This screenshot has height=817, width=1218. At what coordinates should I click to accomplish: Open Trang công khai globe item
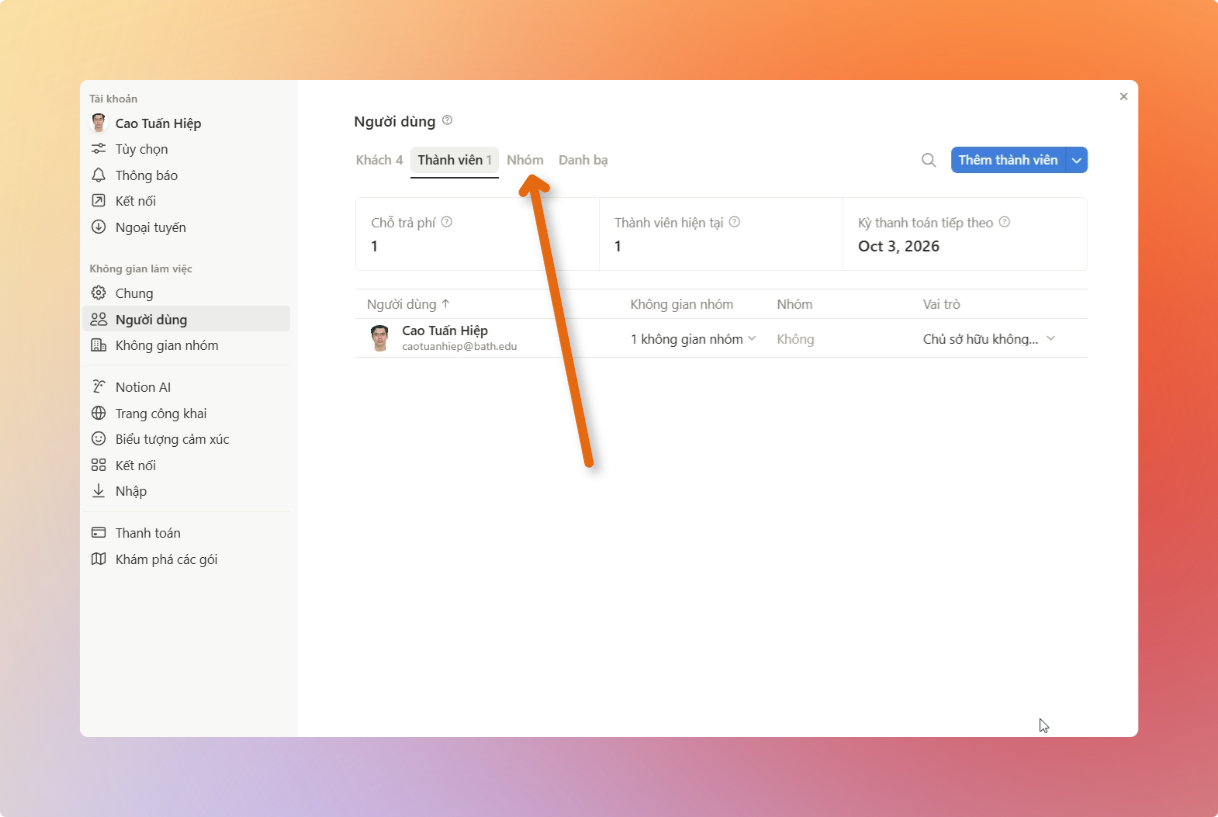pyautogui.click(x=160, y=413)
